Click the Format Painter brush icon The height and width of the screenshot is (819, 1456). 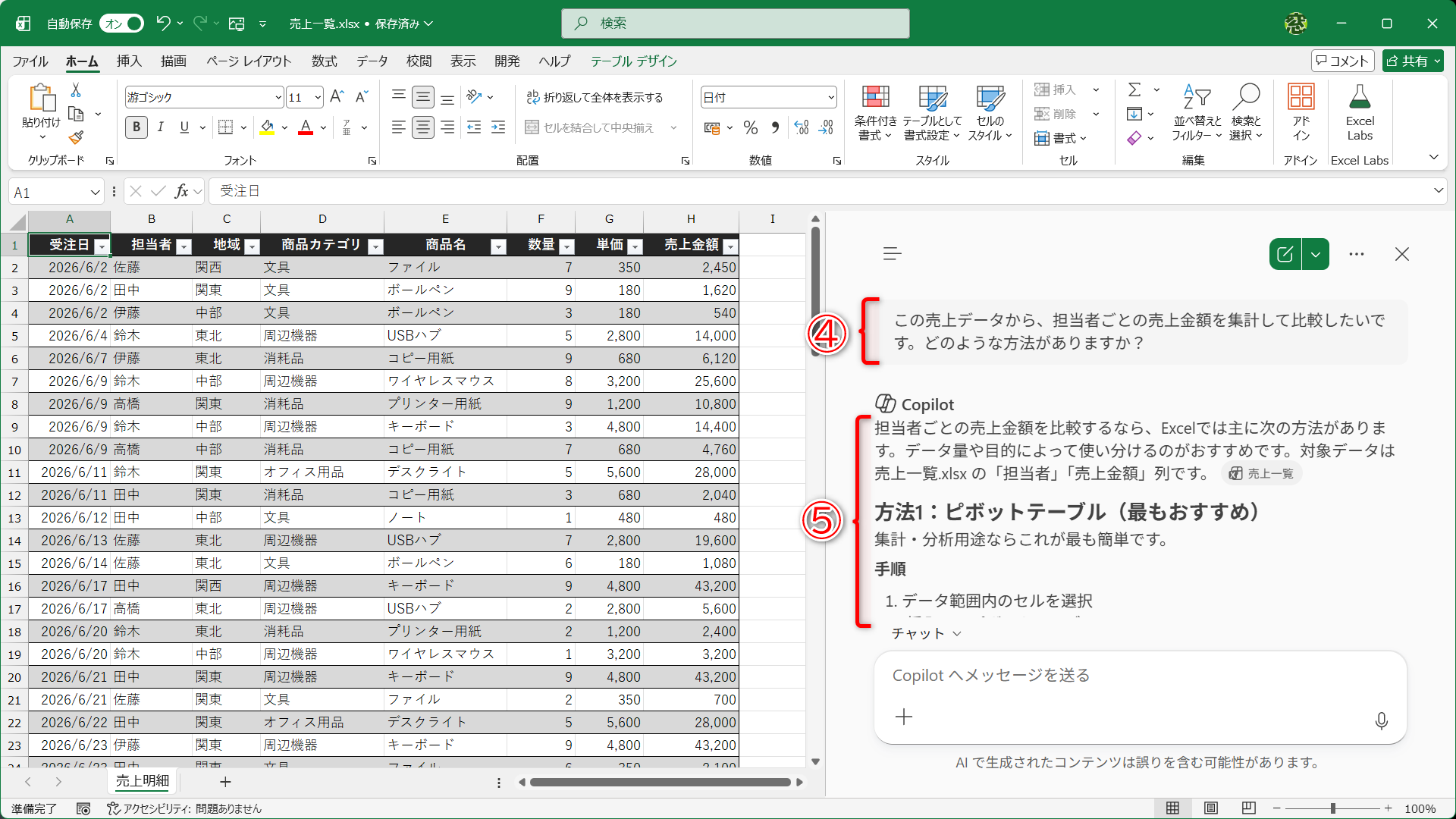[x=76, y=137]
